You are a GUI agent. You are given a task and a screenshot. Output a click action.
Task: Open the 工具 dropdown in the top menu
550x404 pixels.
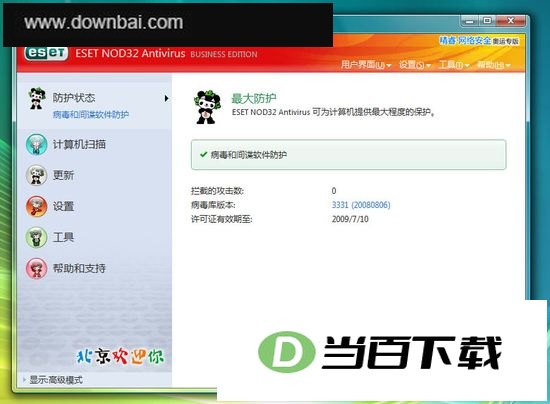click(454, 65)
